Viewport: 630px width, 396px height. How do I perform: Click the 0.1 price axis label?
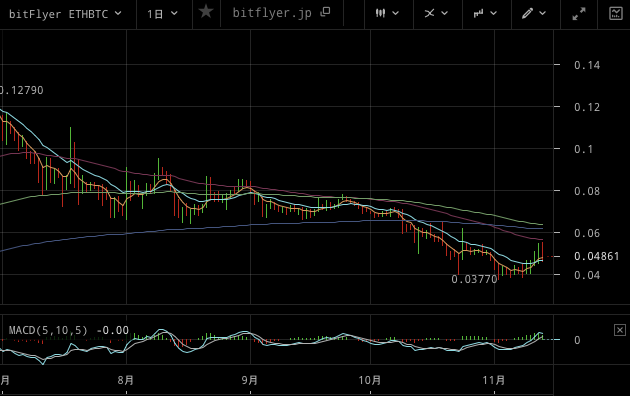click(583, 149)
